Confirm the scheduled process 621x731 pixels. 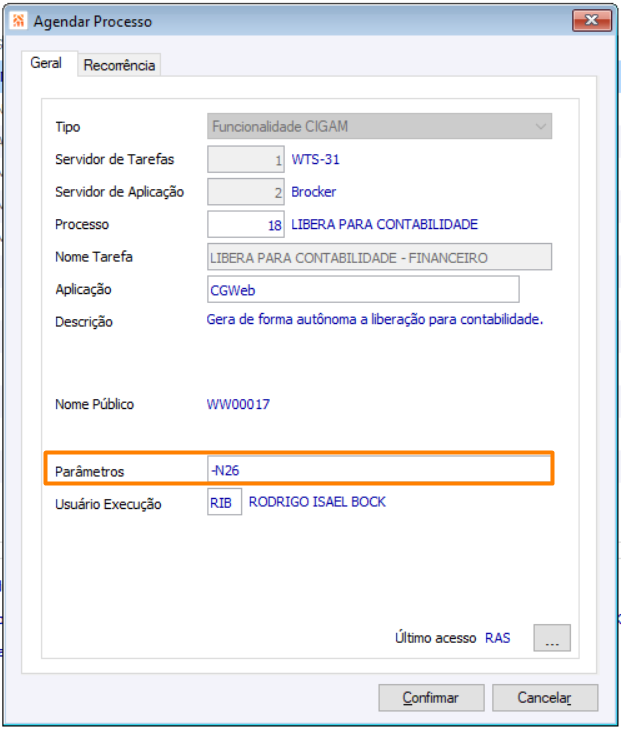click(431, 698)
